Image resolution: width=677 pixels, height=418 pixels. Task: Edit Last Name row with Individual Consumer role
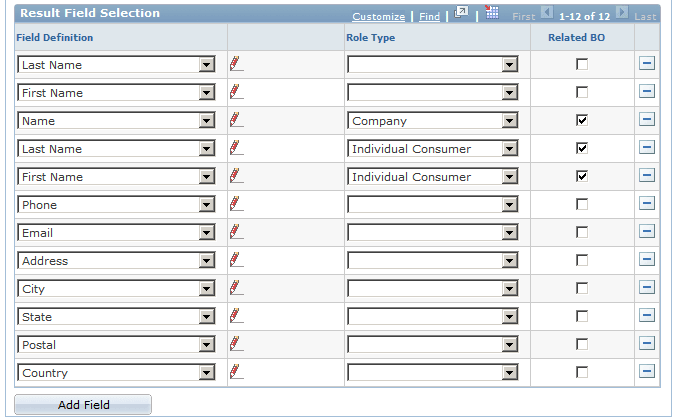pos(236,148)
